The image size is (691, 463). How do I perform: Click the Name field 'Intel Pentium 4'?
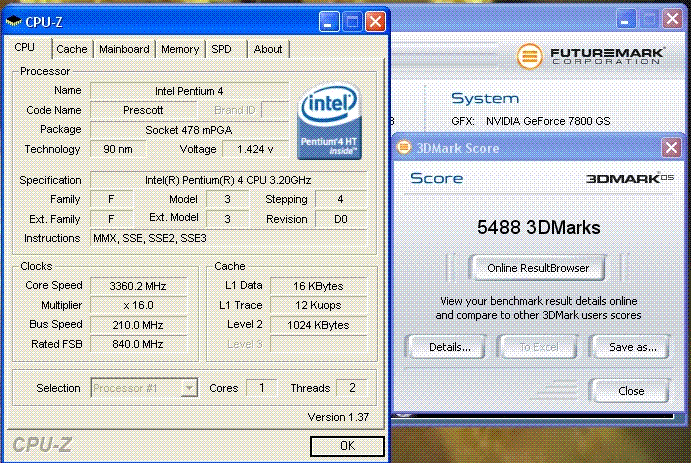tap(189, 91)
